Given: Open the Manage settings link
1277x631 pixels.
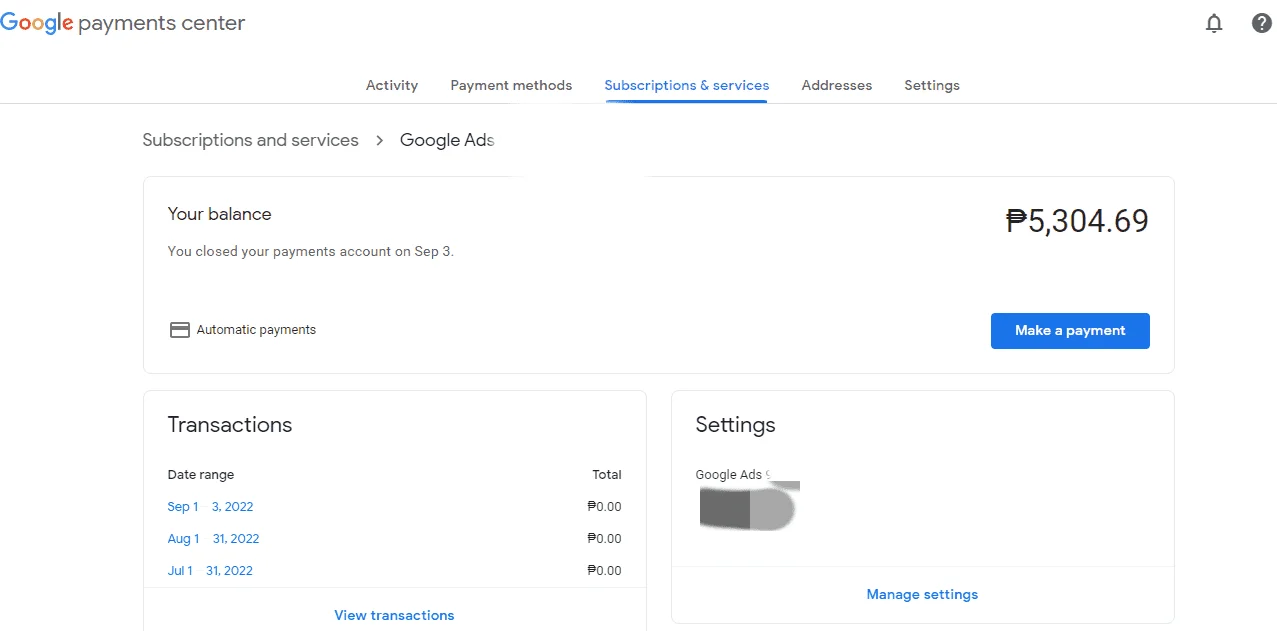Looking at the screenshot, I should [922, 594].
